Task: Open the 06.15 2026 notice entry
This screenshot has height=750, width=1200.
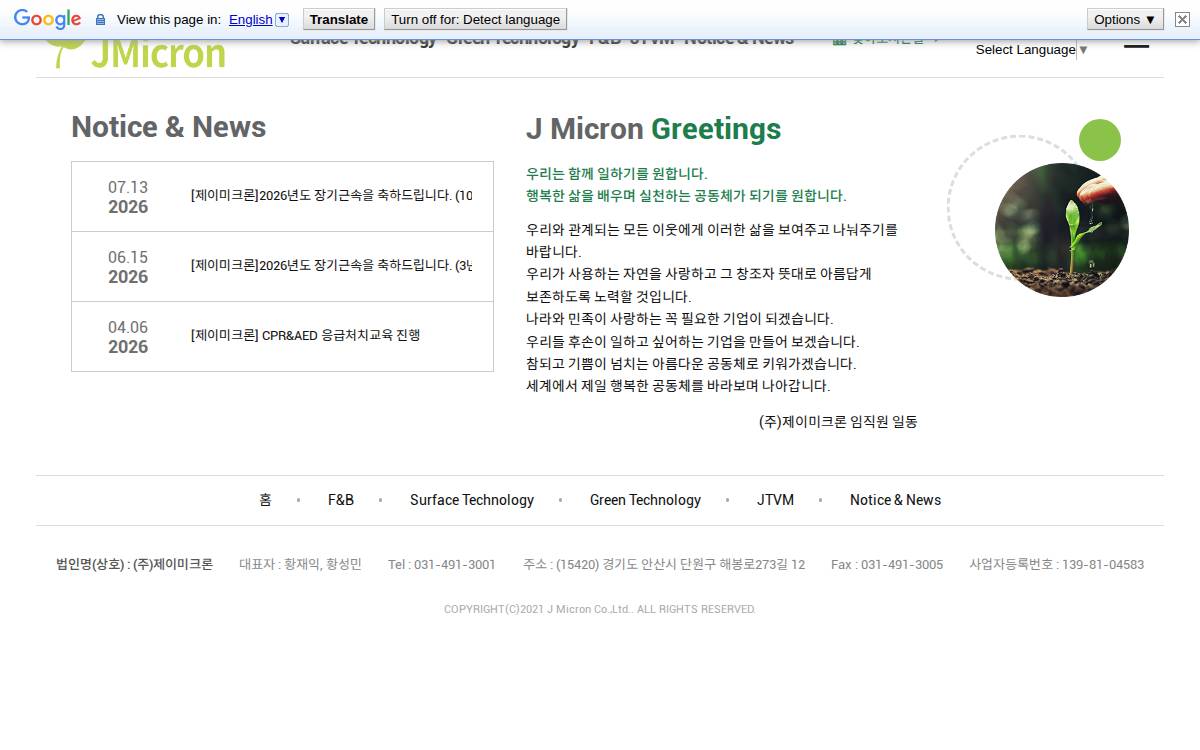Action: [282, 266]
